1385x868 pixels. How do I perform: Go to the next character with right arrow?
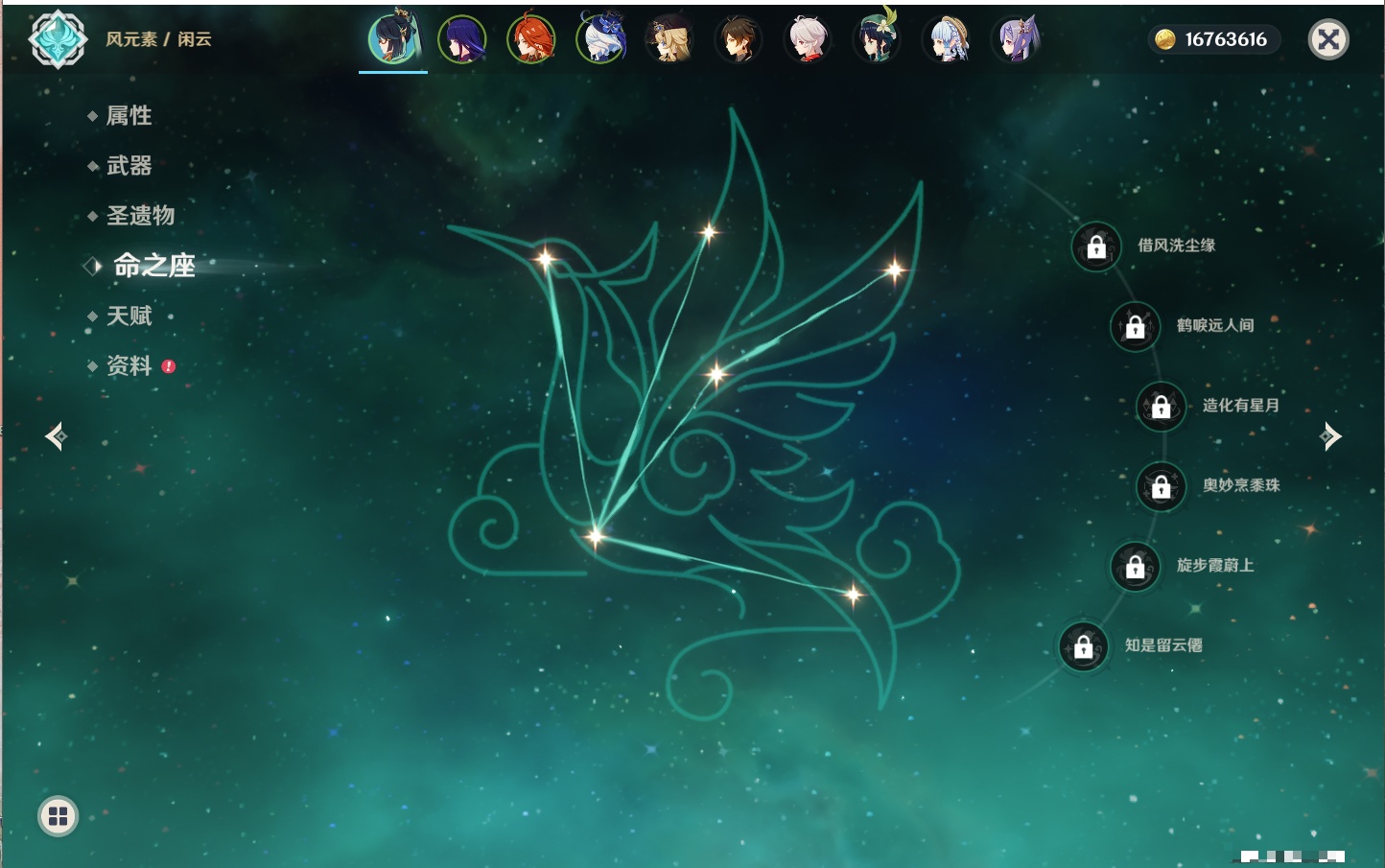pyautogui.click(x=1330, y=436)
